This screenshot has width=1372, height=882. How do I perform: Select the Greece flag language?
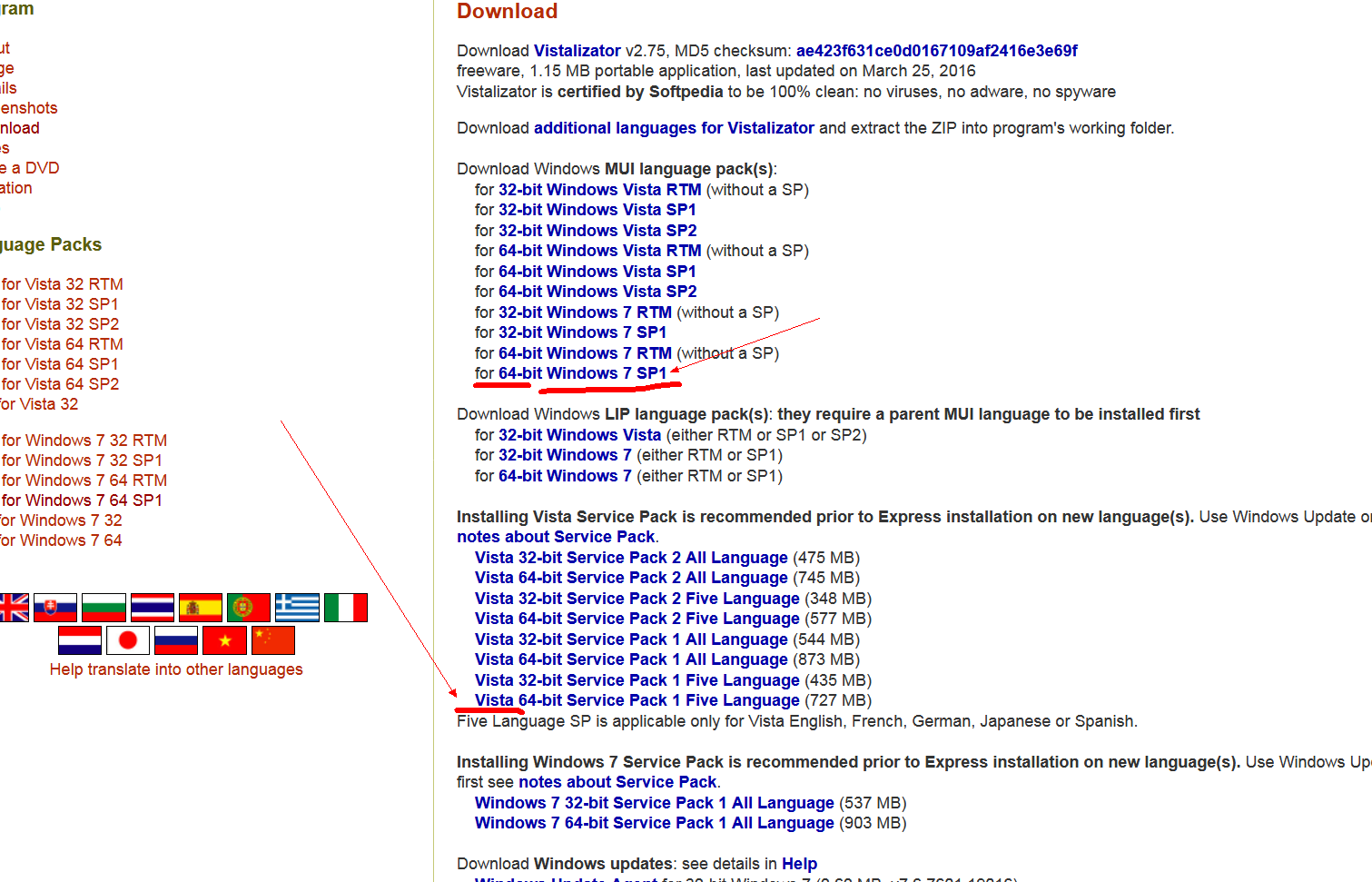tap(297, 608)
